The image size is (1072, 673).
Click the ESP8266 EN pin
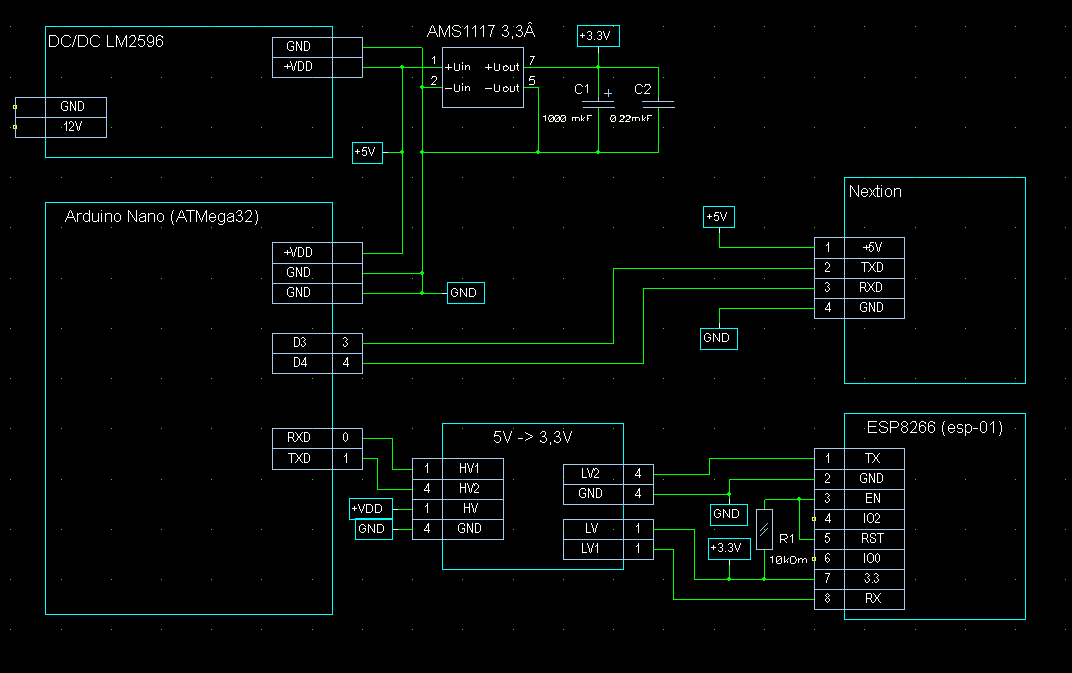click(871, 498)
